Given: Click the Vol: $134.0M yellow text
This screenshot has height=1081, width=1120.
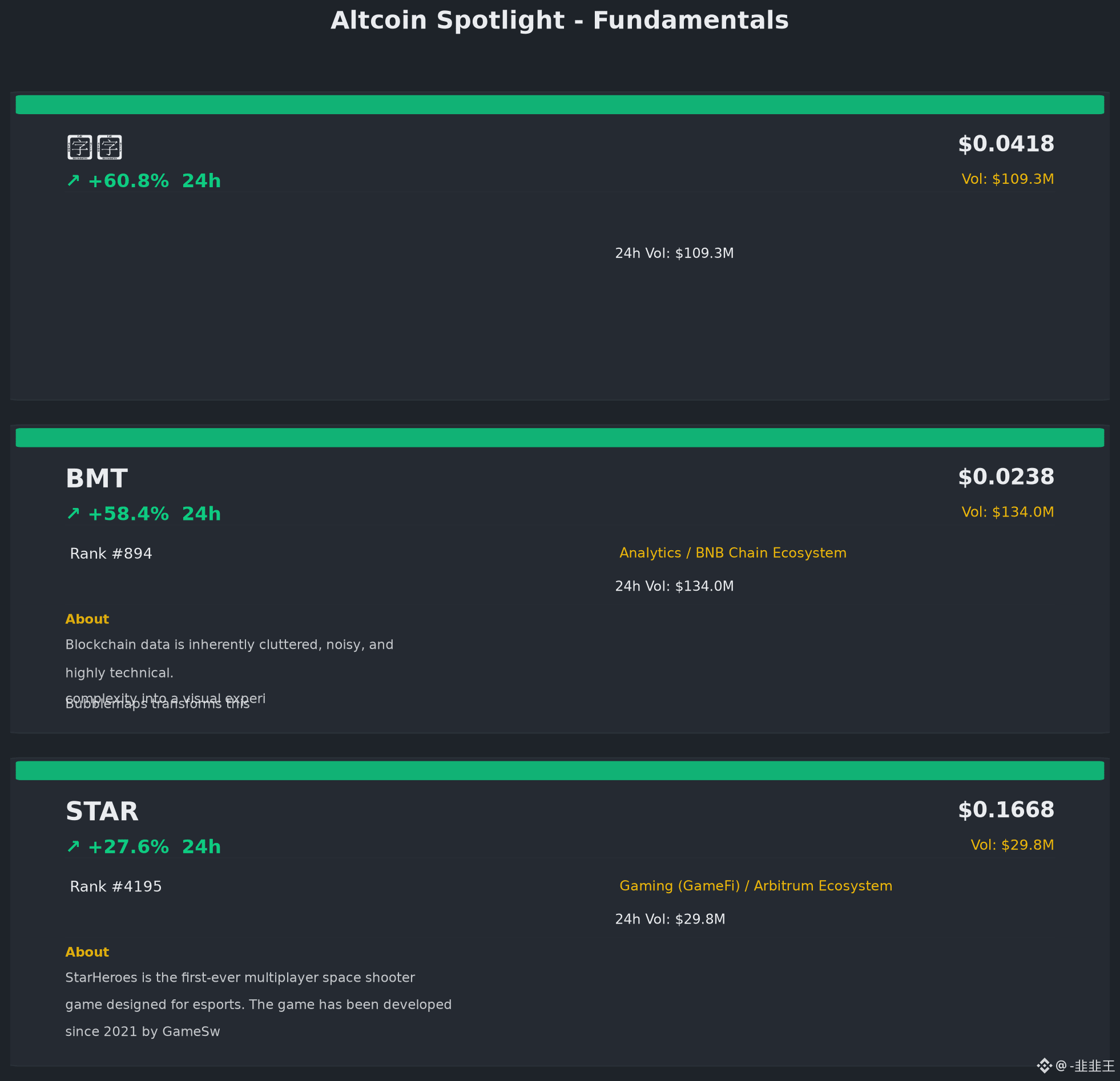Looking at the screenshot, I should click(x=1008, y=512).
